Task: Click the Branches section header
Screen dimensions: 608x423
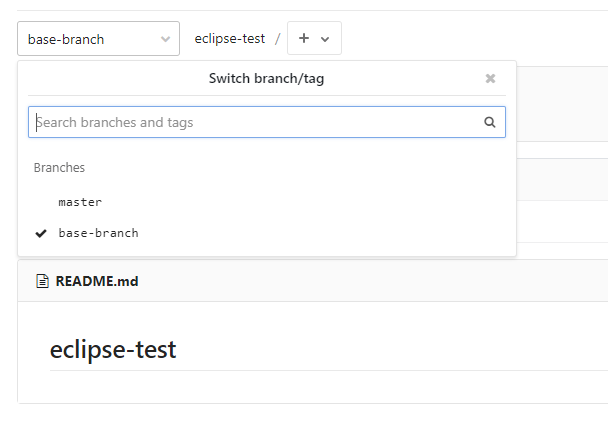Action: click(60, 168)
